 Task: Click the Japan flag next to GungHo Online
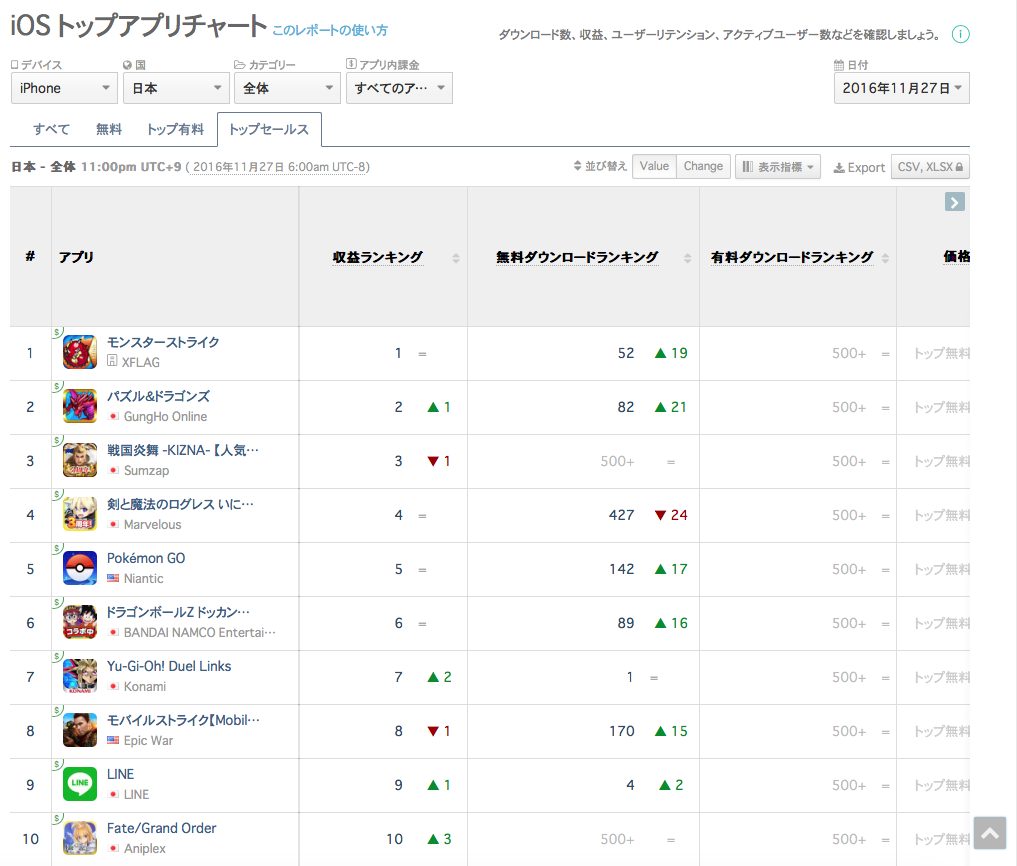pyautogui.click(x=114, y=416)
